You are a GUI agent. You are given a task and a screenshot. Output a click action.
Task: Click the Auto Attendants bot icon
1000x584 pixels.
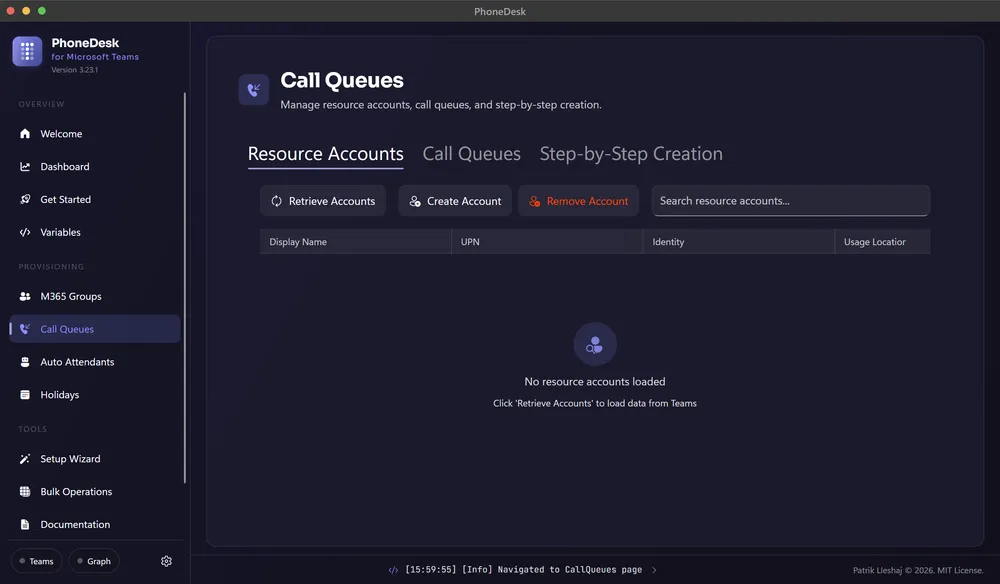(x=25, y=362)
